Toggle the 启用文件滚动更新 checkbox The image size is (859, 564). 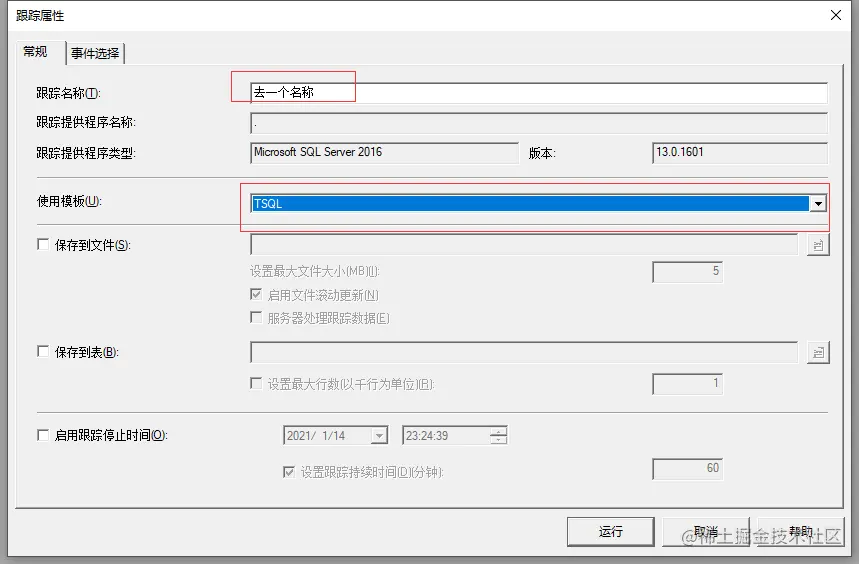[x=256, y=295]
